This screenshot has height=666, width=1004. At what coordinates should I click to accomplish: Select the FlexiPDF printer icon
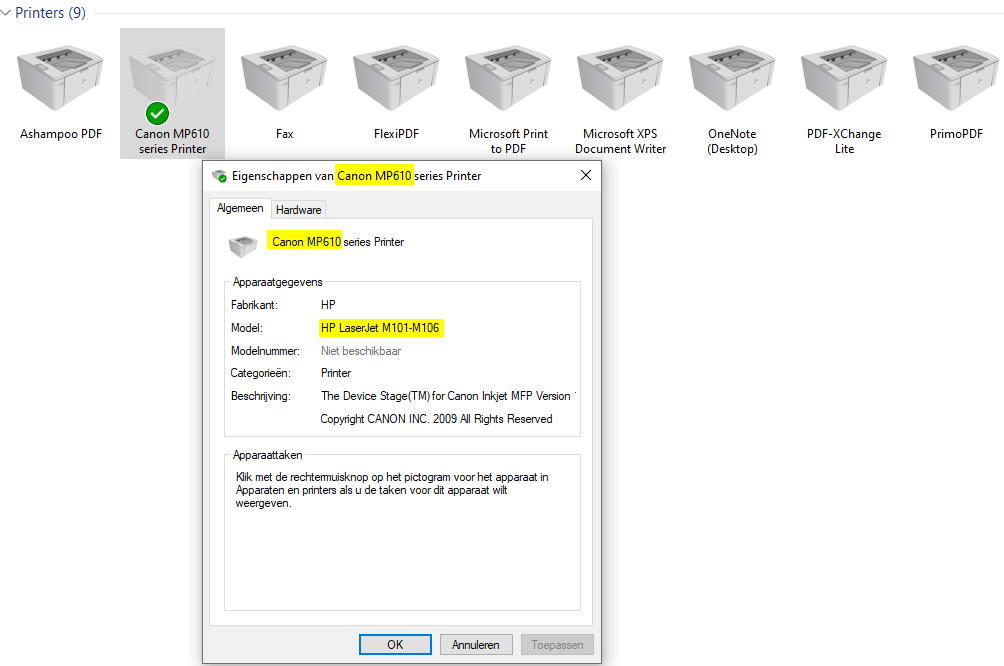396,78
